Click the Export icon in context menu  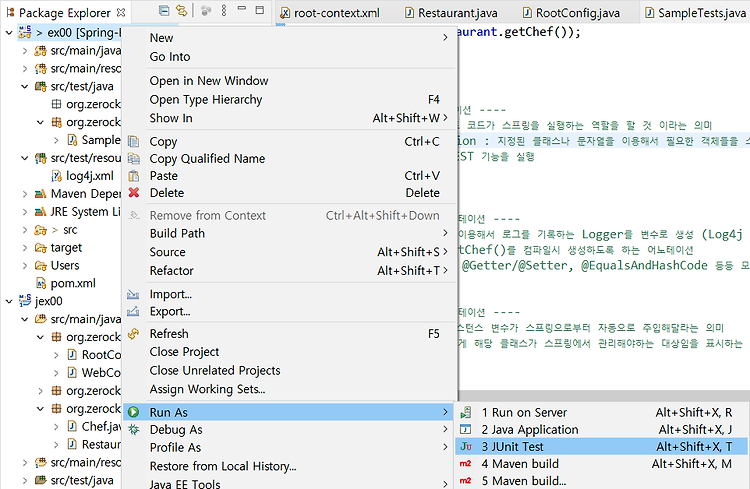133,311
